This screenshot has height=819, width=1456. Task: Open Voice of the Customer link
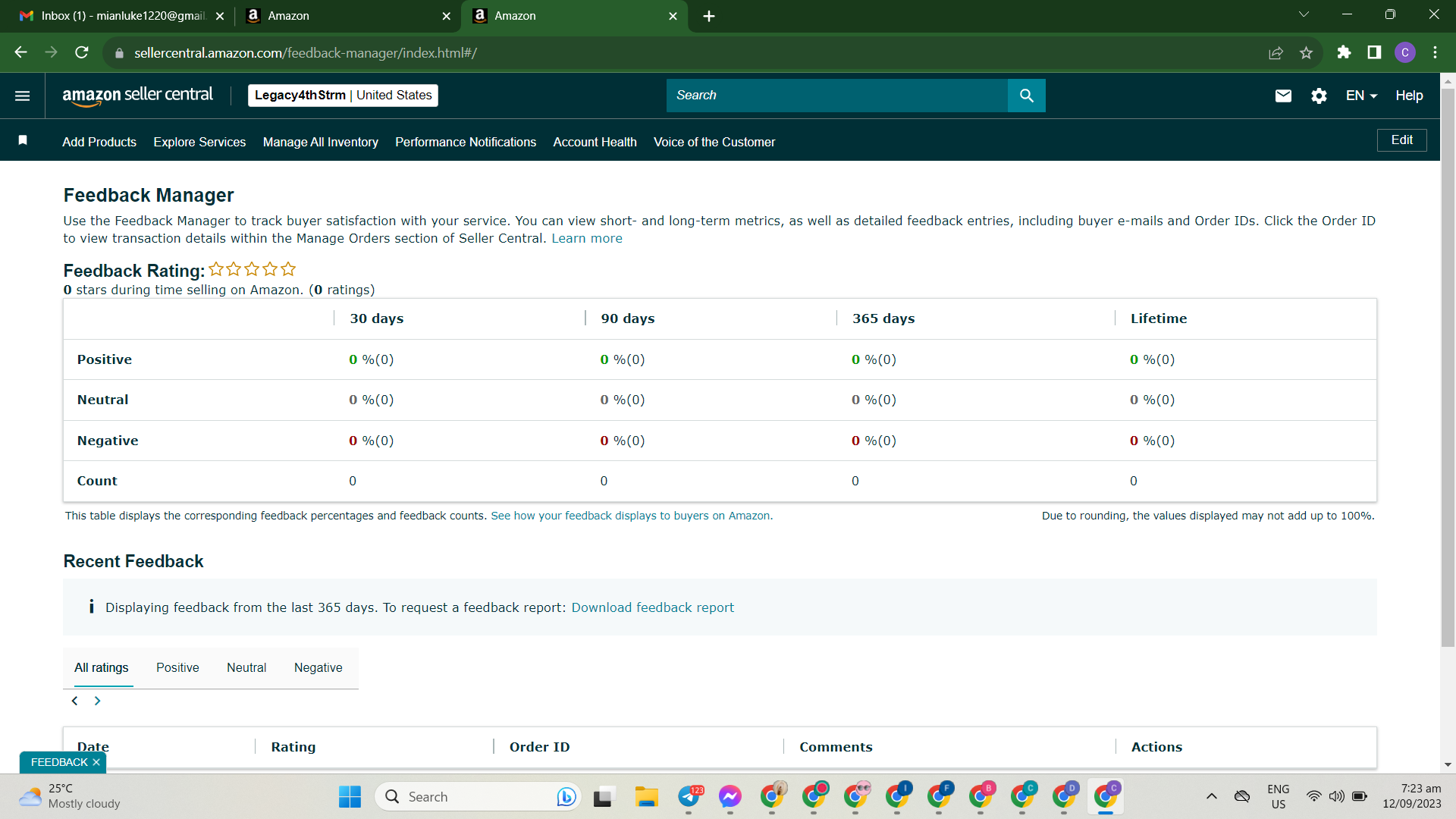(x=714, y=142)
